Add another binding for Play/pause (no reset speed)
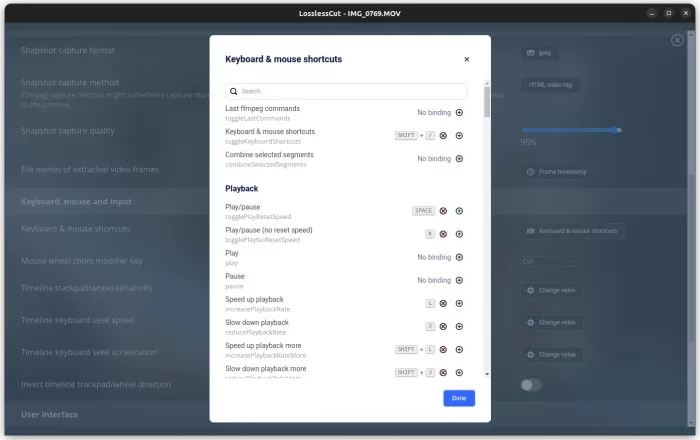 [459, 234]
